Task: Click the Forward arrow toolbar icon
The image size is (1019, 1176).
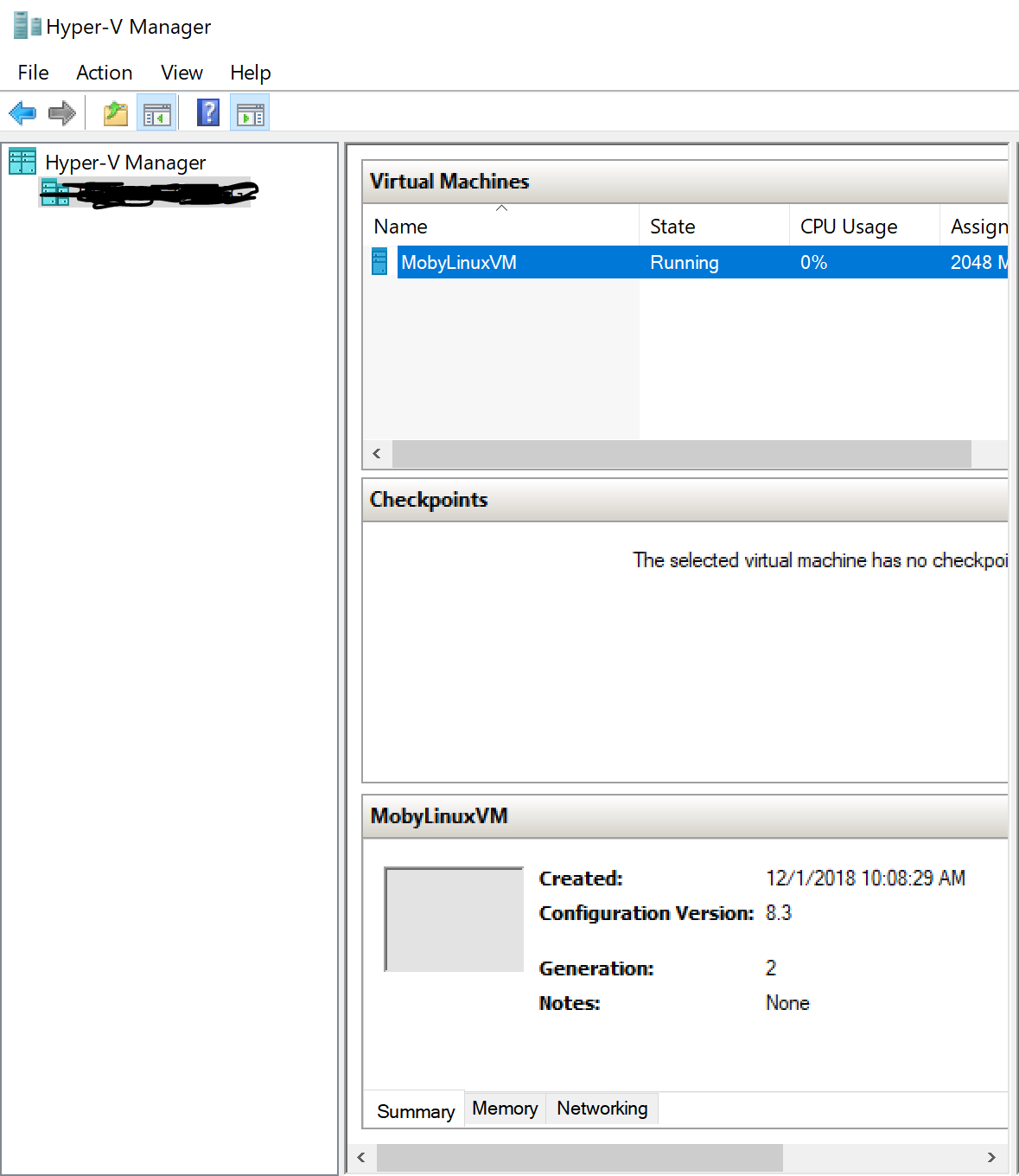Action: pyautogui.click(x=62, y=112)
